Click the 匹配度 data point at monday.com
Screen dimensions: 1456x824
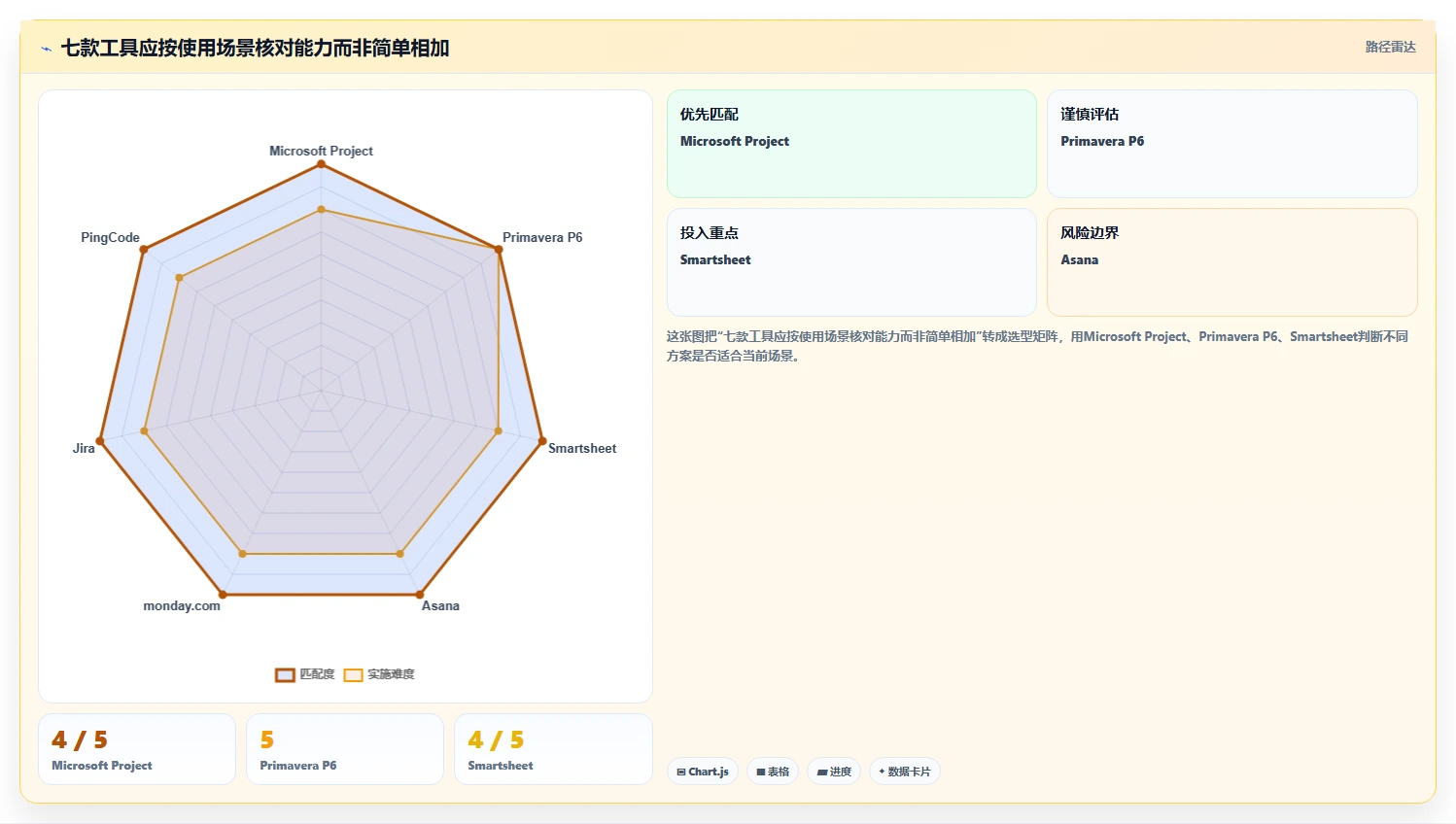point(223,595)
